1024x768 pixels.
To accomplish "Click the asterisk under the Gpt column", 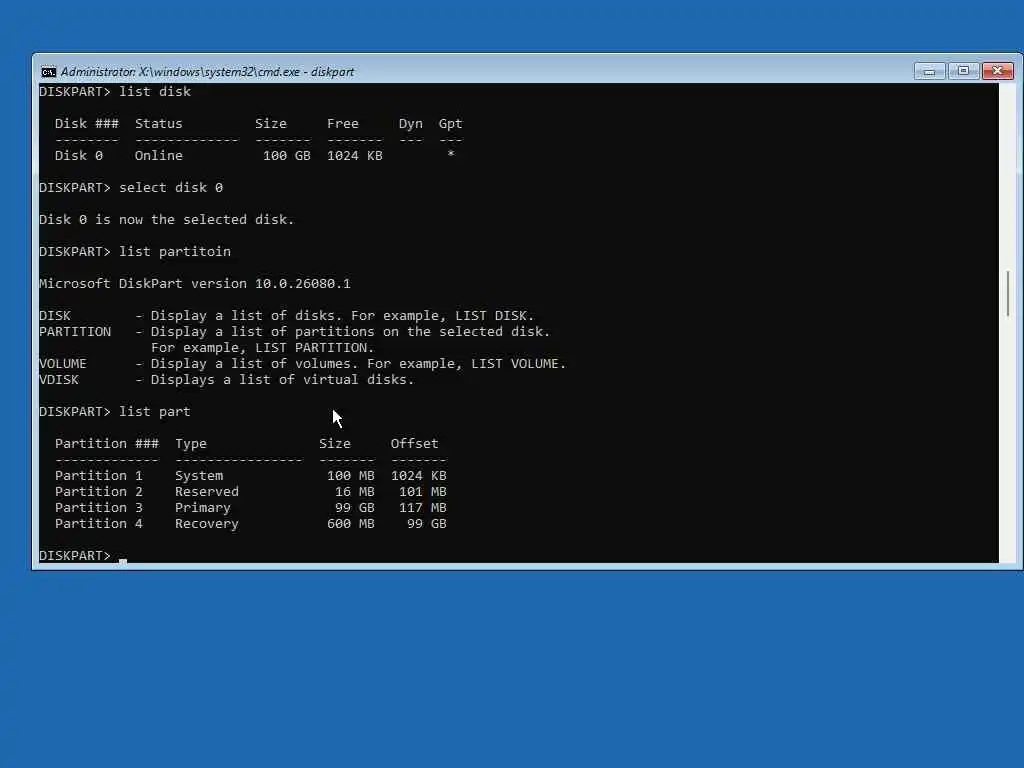I will click(451, 155).
